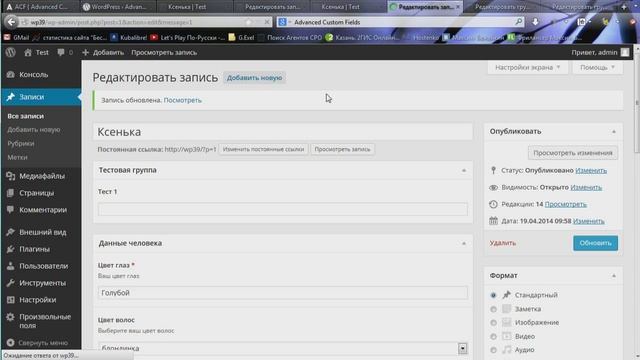Image resolution: width=640 pixels, height=360 pixels.
Task: Collapse the Опубликовать metabox
Action: coord(613,131)
